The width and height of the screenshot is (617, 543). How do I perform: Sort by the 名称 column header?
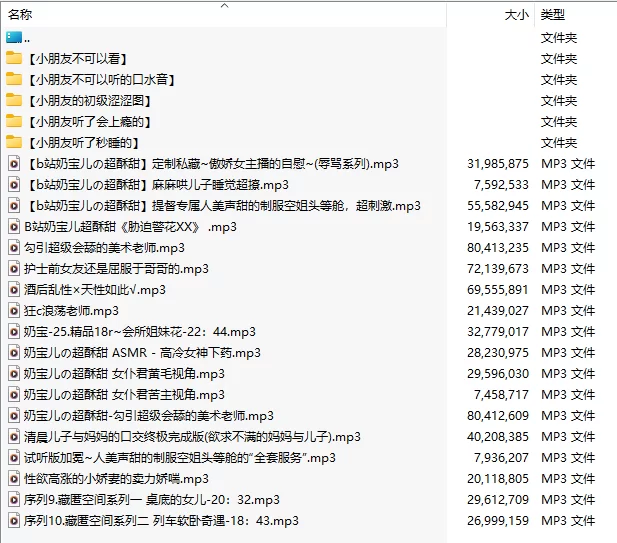click(x=20, y=15)
